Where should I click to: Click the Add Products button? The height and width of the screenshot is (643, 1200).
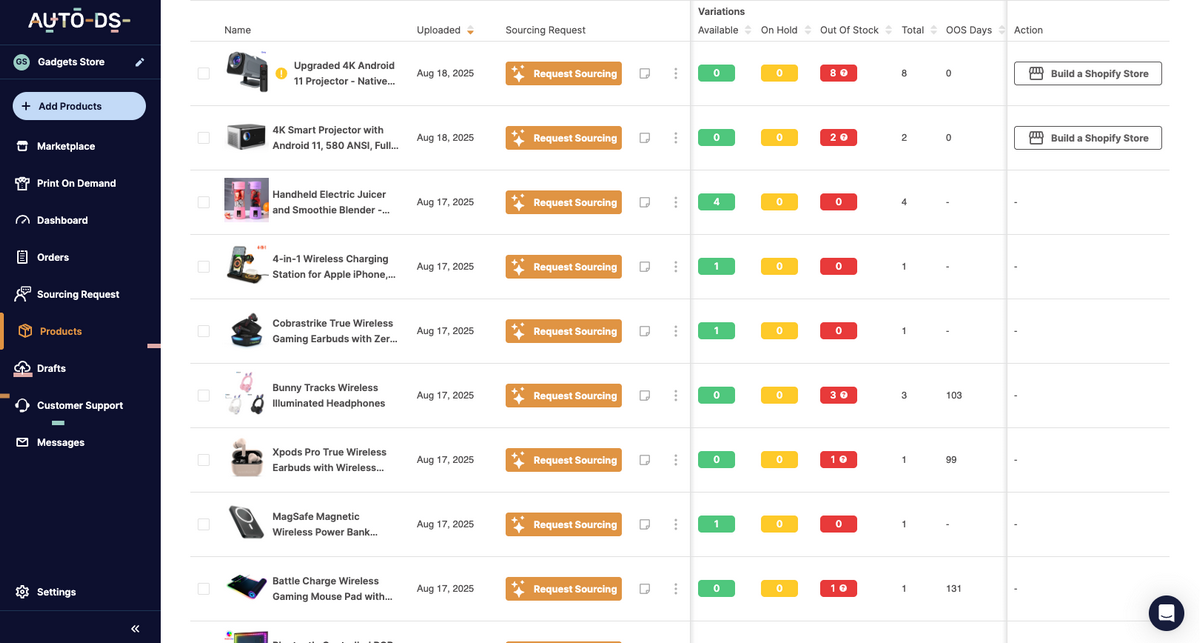pyautogui.click(x=78, y=106)
